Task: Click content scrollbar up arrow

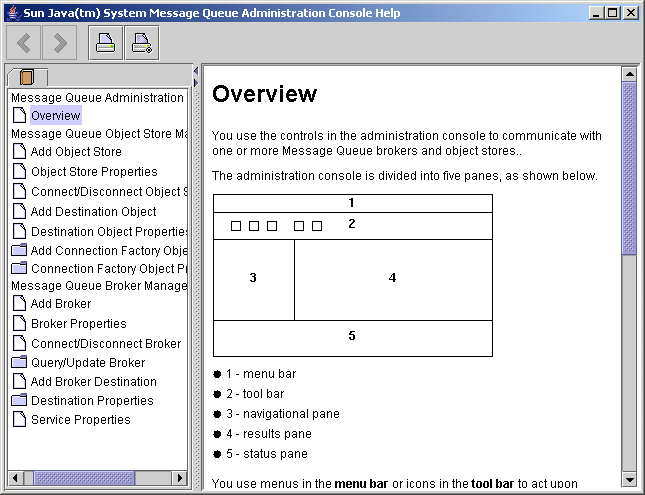Action: point(629,74)
